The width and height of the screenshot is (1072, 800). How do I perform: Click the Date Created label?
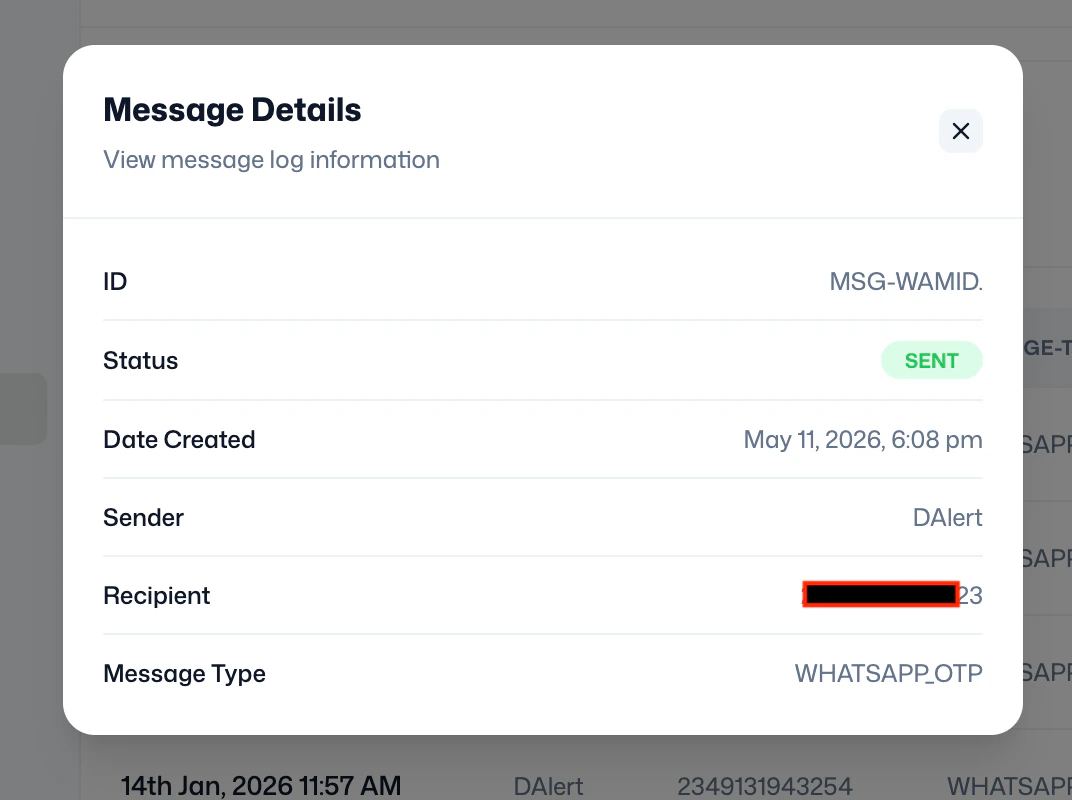point(179,440)
